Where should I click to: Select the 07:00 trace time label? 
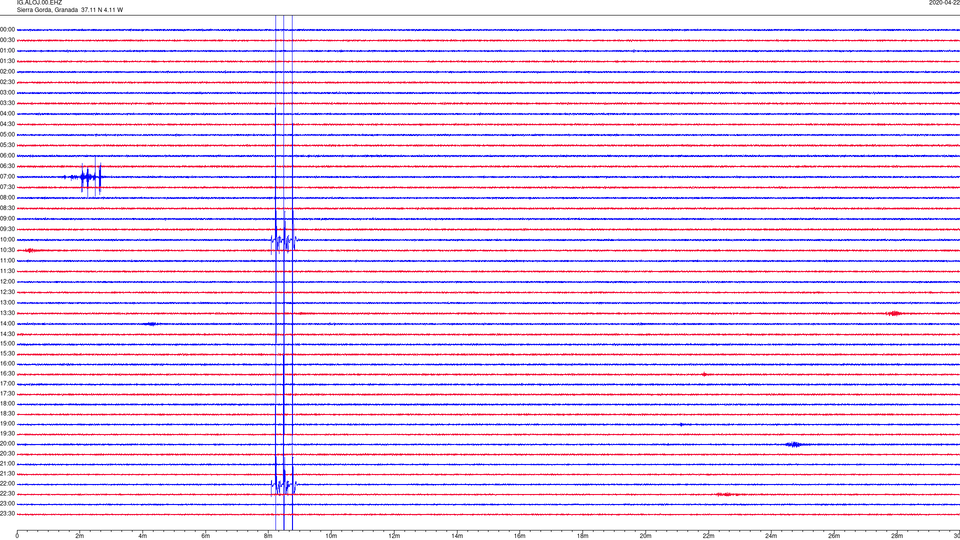tap(7, 177)
